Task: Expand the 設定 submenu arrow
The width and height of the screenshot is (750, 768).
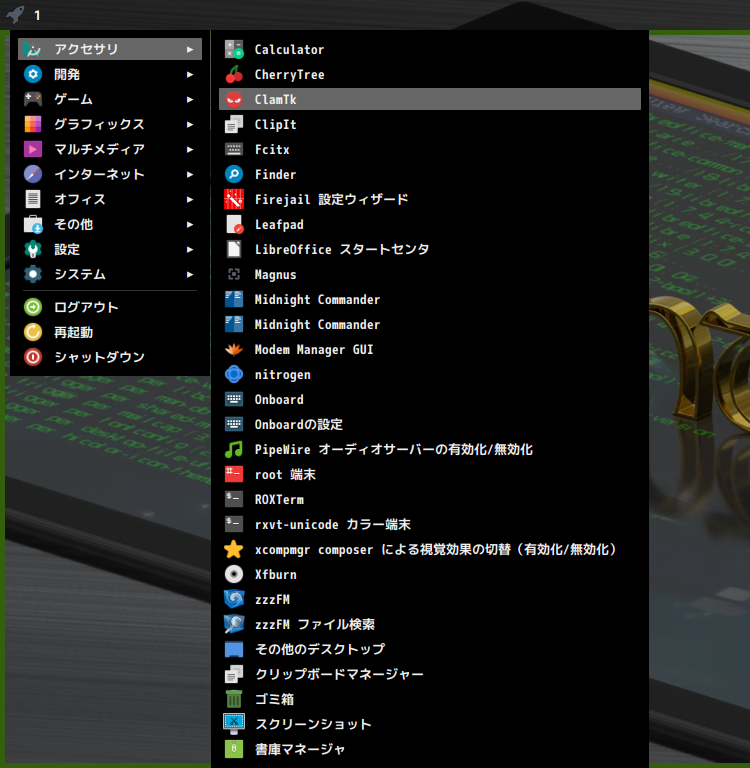Action: tap(190, 249)
